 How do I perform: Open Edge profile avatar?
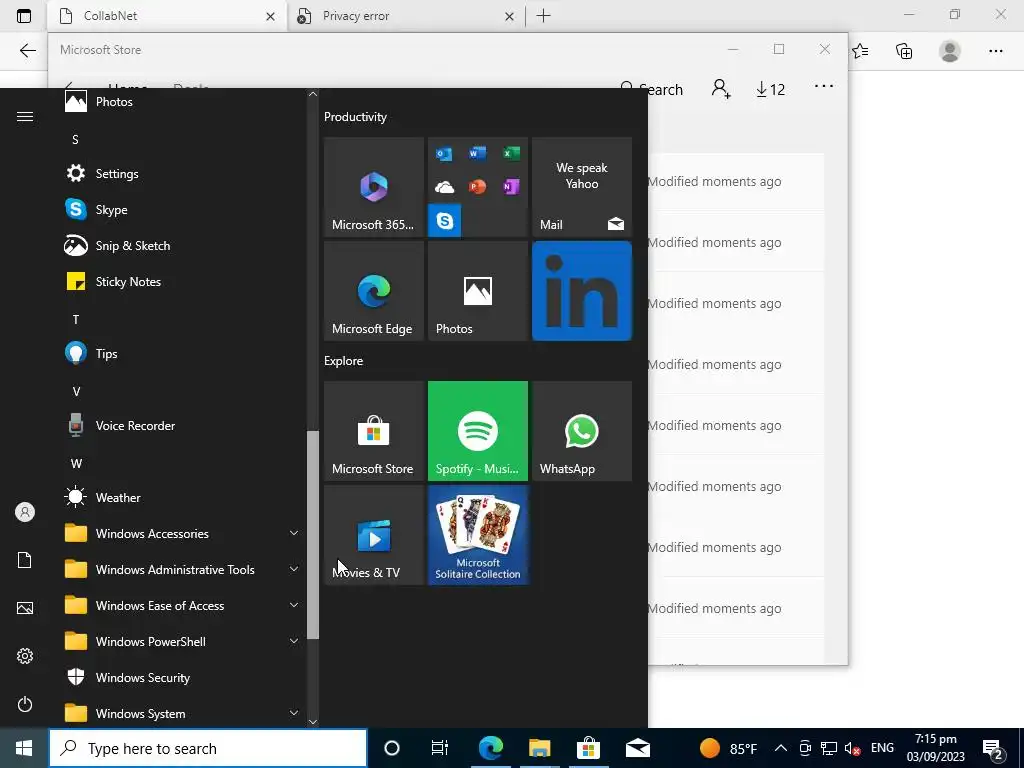pos(950,51)
